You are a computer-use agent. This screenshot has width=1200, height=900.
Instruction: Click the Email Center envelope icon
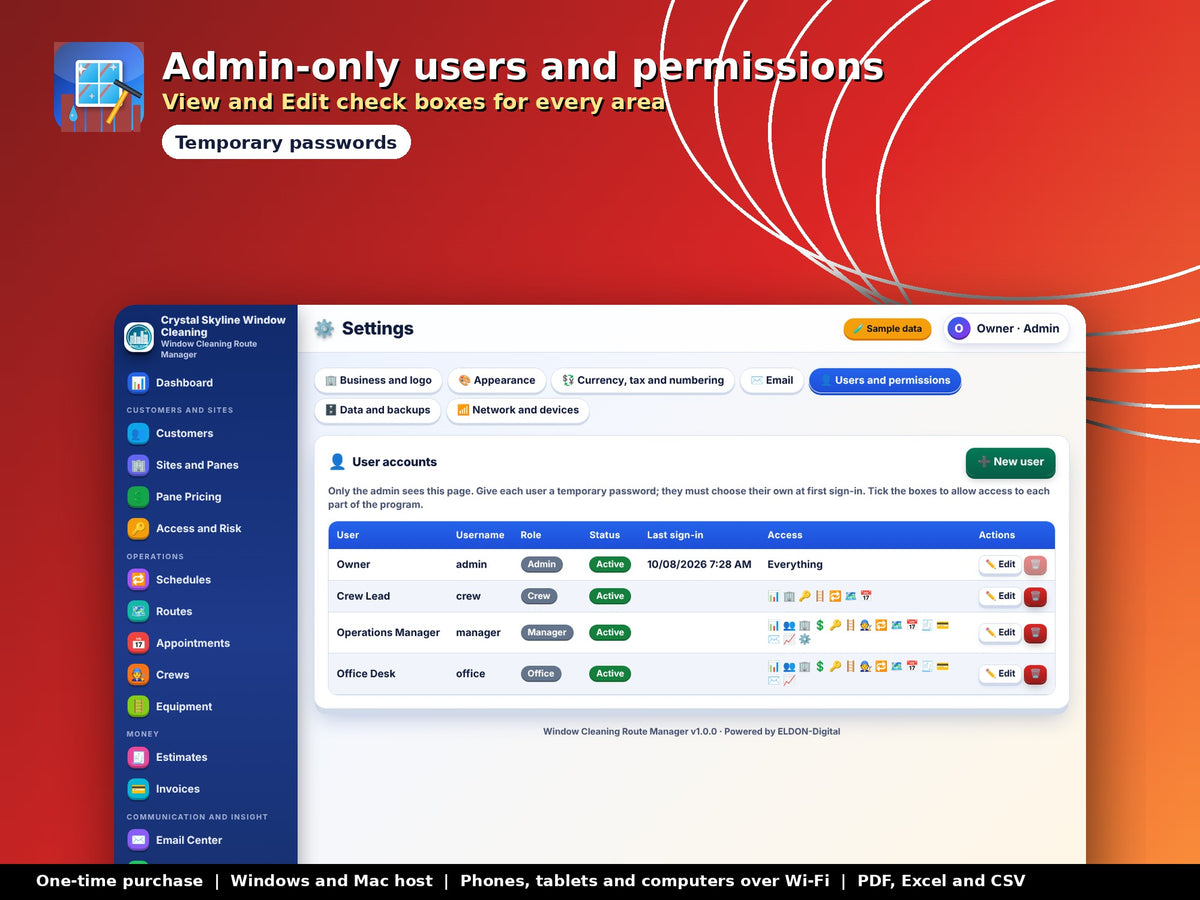138,840
